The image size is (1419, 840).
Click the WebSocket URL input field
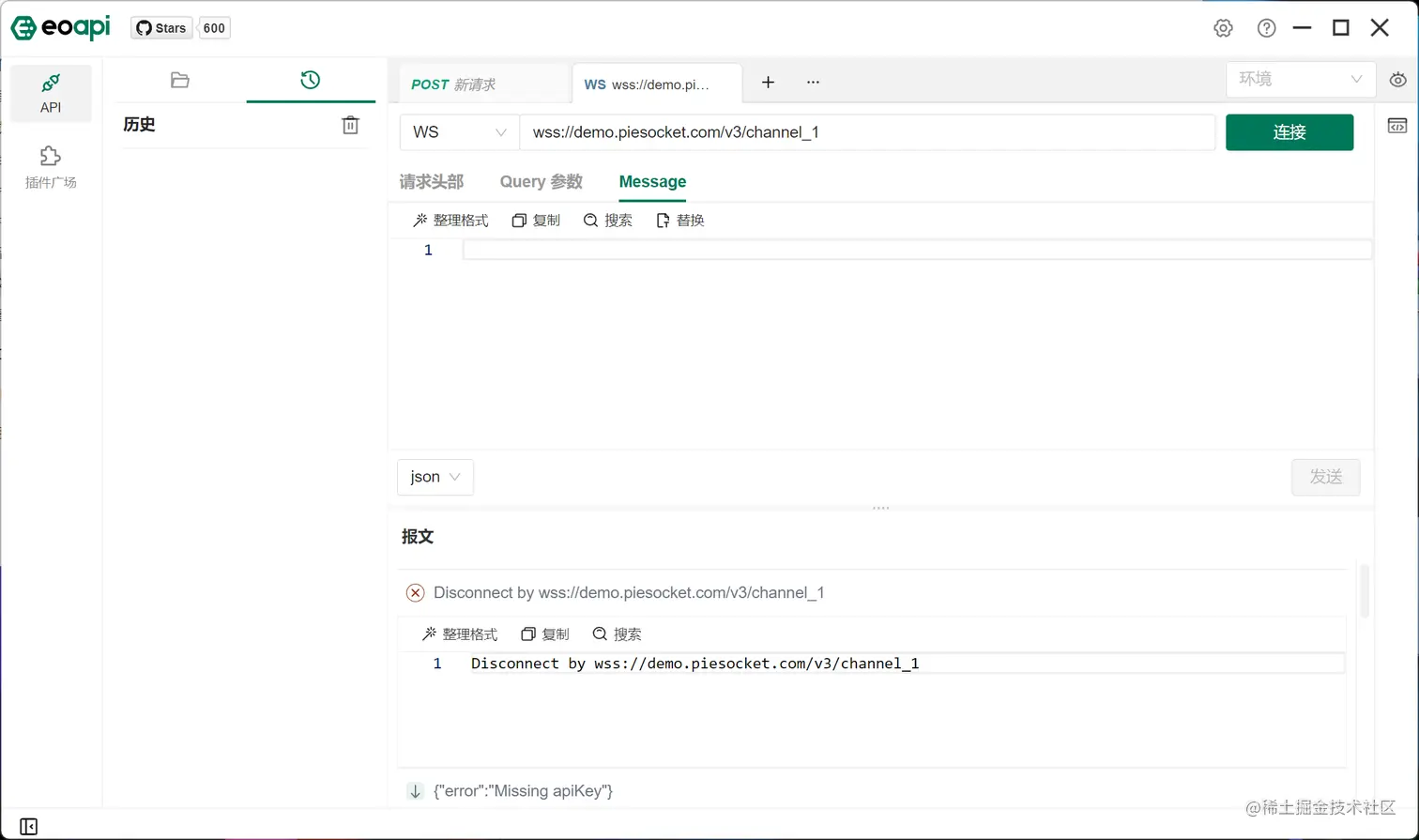(x=867, y=132)
